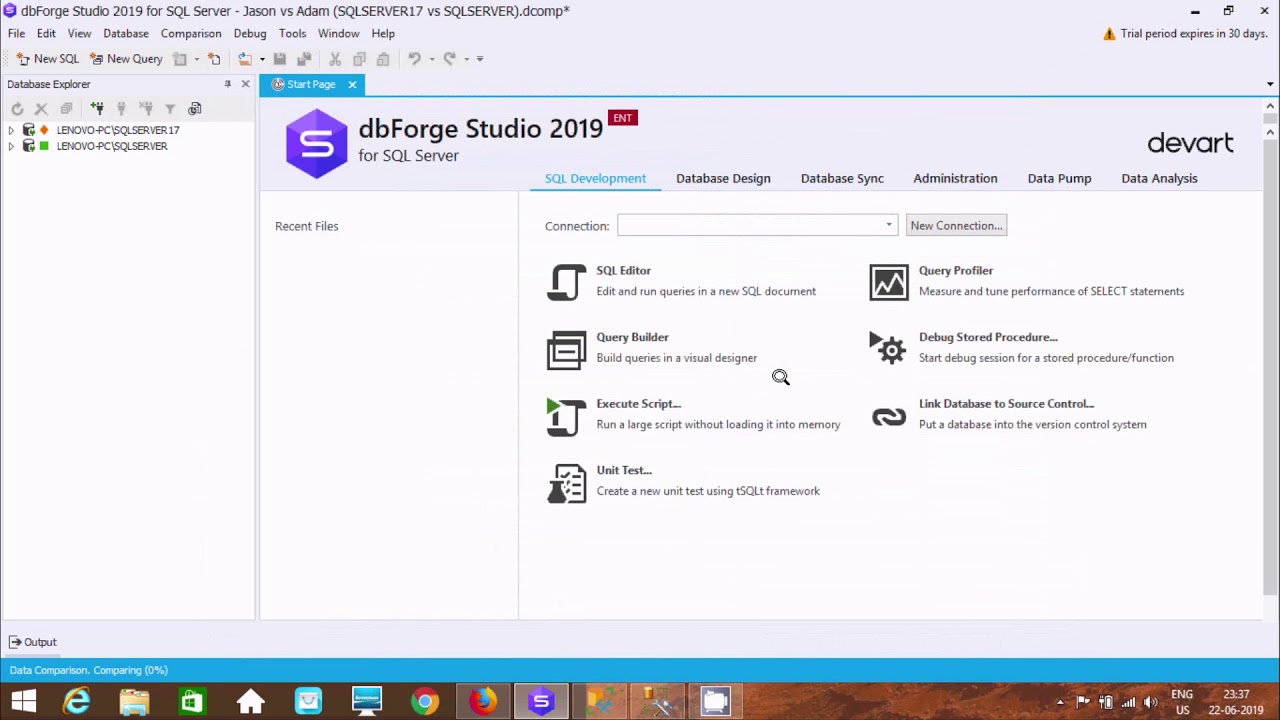This screenshot has height=720, width=1280.
Task: Click the Debug Stored Procedure gear icon
Action: click(888, 348)
